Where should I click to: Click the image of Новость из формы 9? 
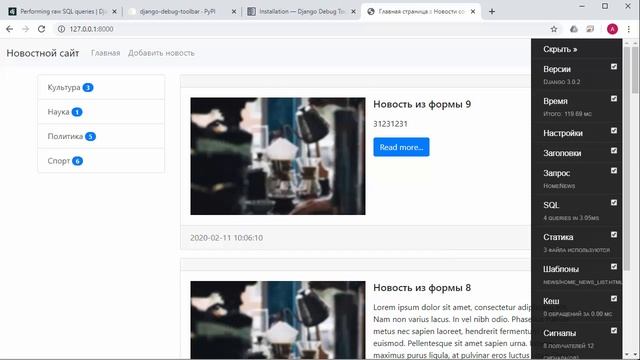278,156
